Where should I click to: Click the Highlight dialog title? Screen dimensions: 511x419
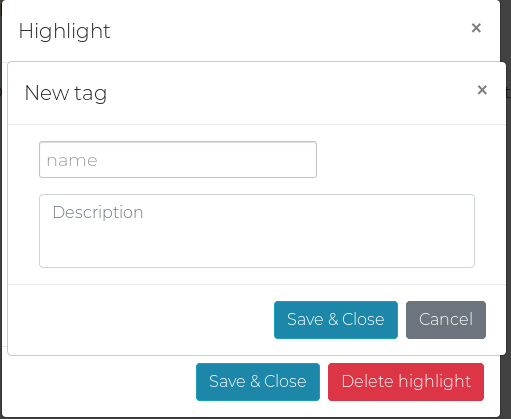tap(64, 31)
